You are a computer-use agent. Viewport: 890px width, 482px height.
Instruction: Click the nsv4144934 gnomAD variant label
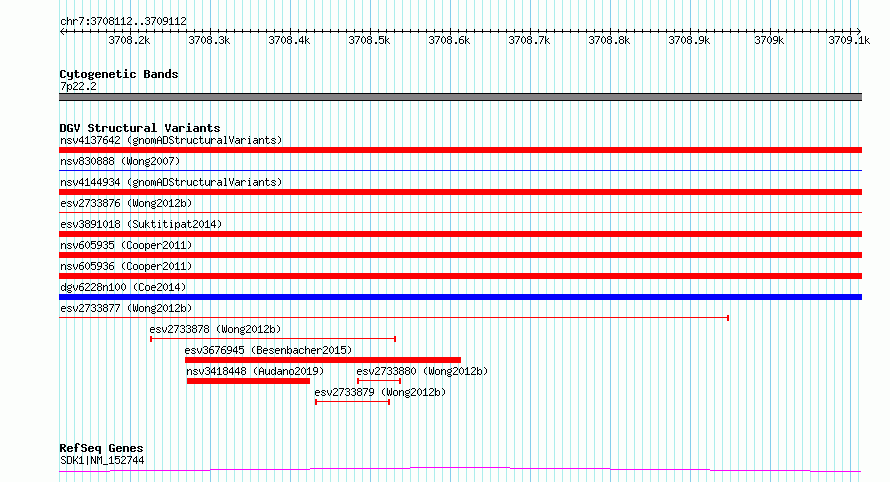(171, 182)
